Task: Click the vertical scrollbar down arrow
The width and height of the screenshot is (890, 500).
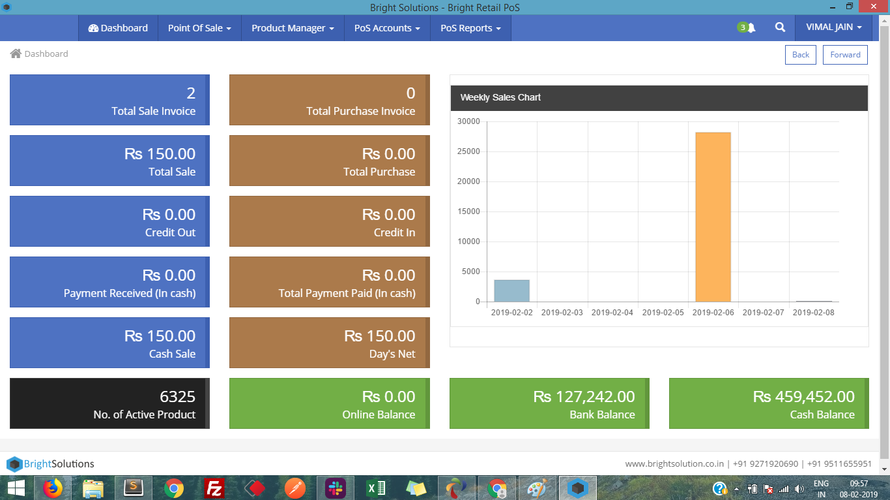Action: point(884,469)
